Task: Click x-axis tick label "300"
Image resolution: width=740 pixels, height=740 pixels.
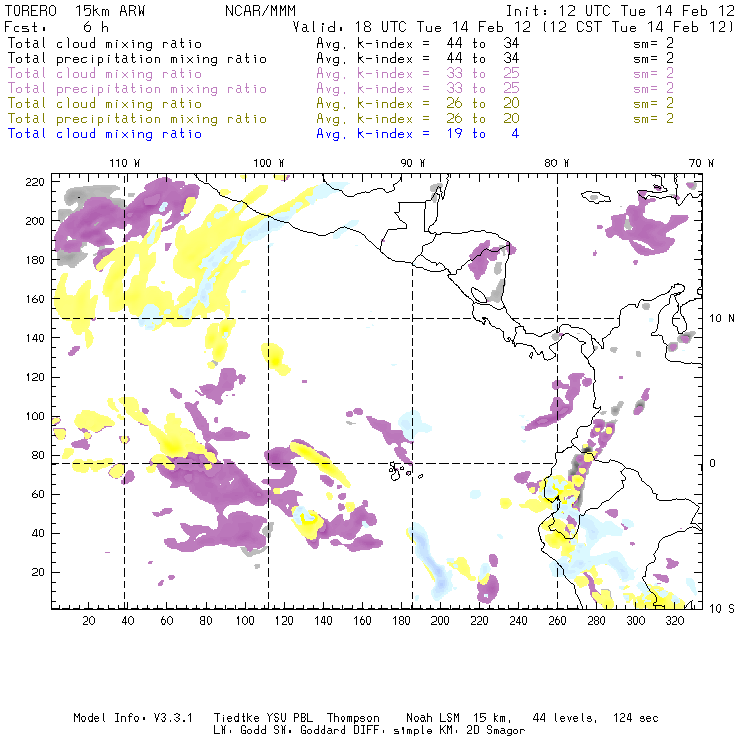Action: click(636, 621)
